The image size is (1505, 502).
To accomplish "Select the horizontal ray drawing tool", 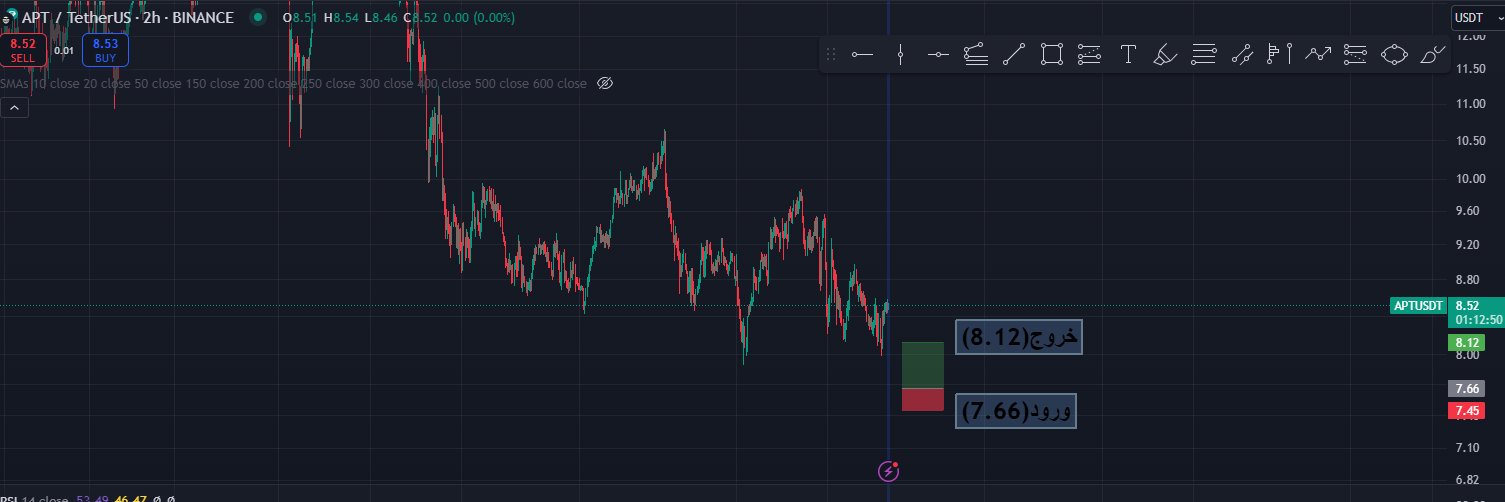I will pyautogui.click(x=862, y=55).
